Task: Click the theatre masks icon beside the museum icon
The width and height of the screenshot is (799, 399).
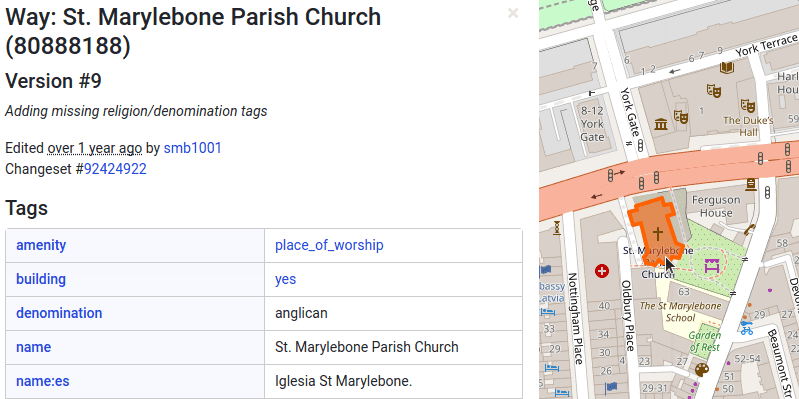Action: [681, 117]
